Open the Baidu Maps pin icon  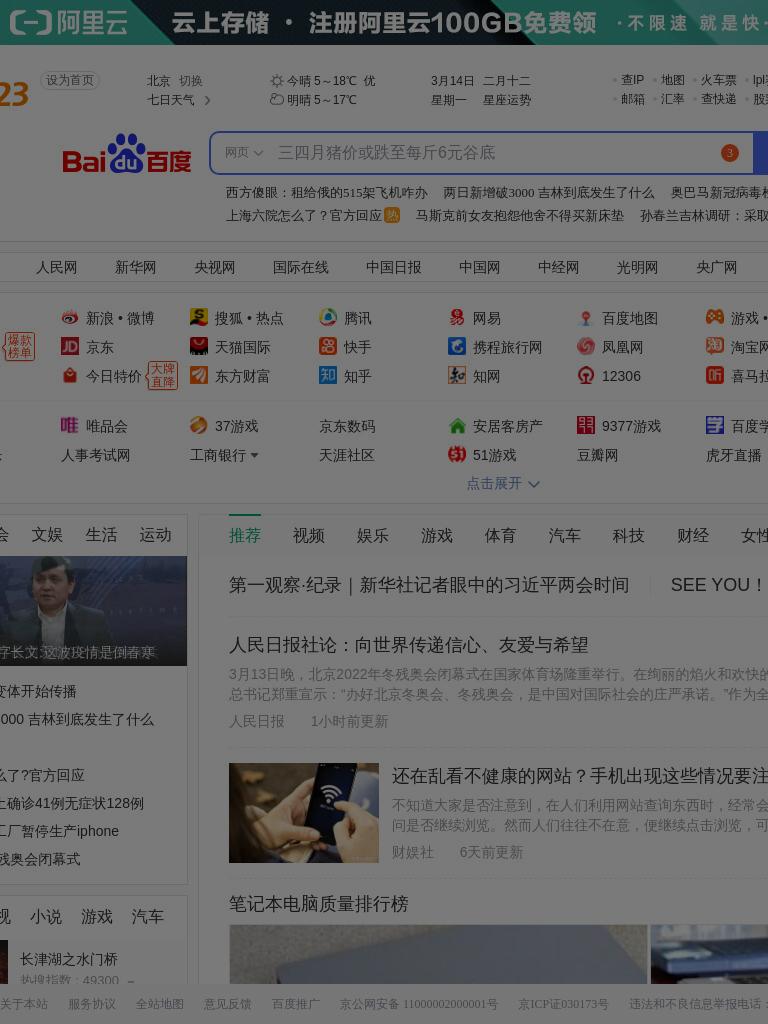point(586,318)
